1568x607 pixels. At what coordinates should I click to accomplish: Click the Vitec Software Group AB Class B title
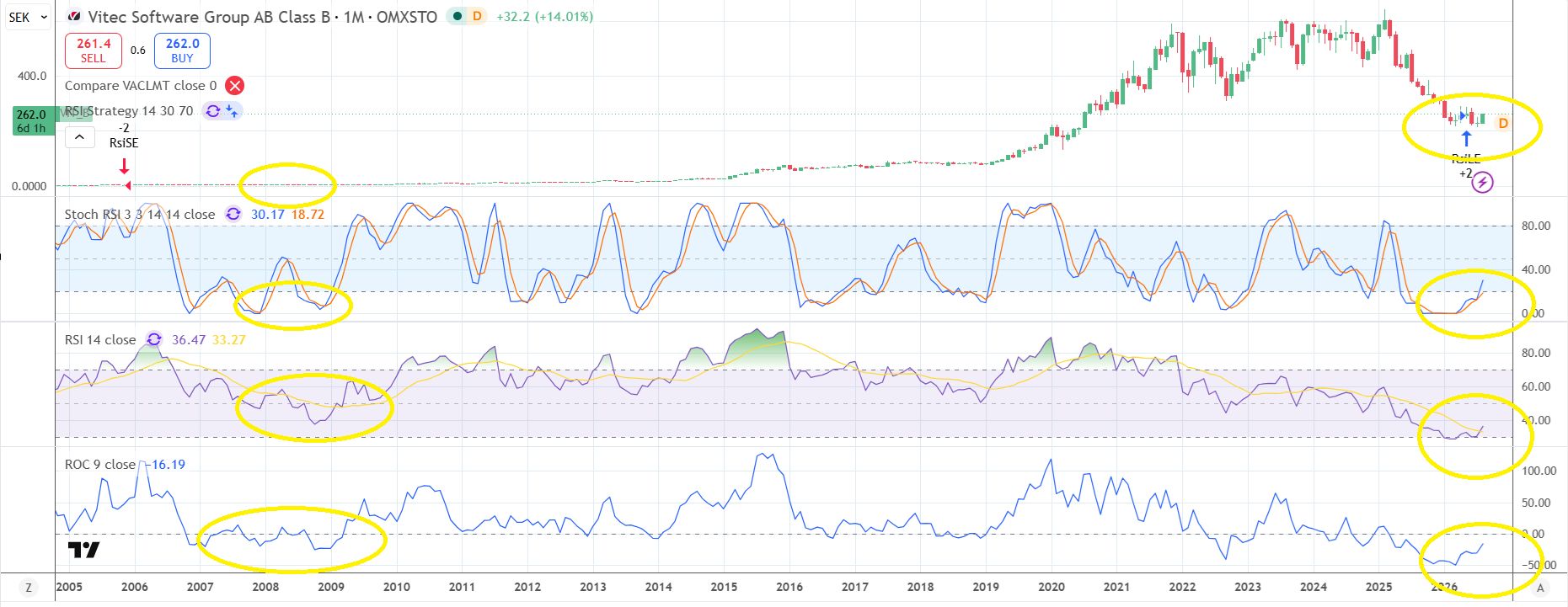pos(209,17)
